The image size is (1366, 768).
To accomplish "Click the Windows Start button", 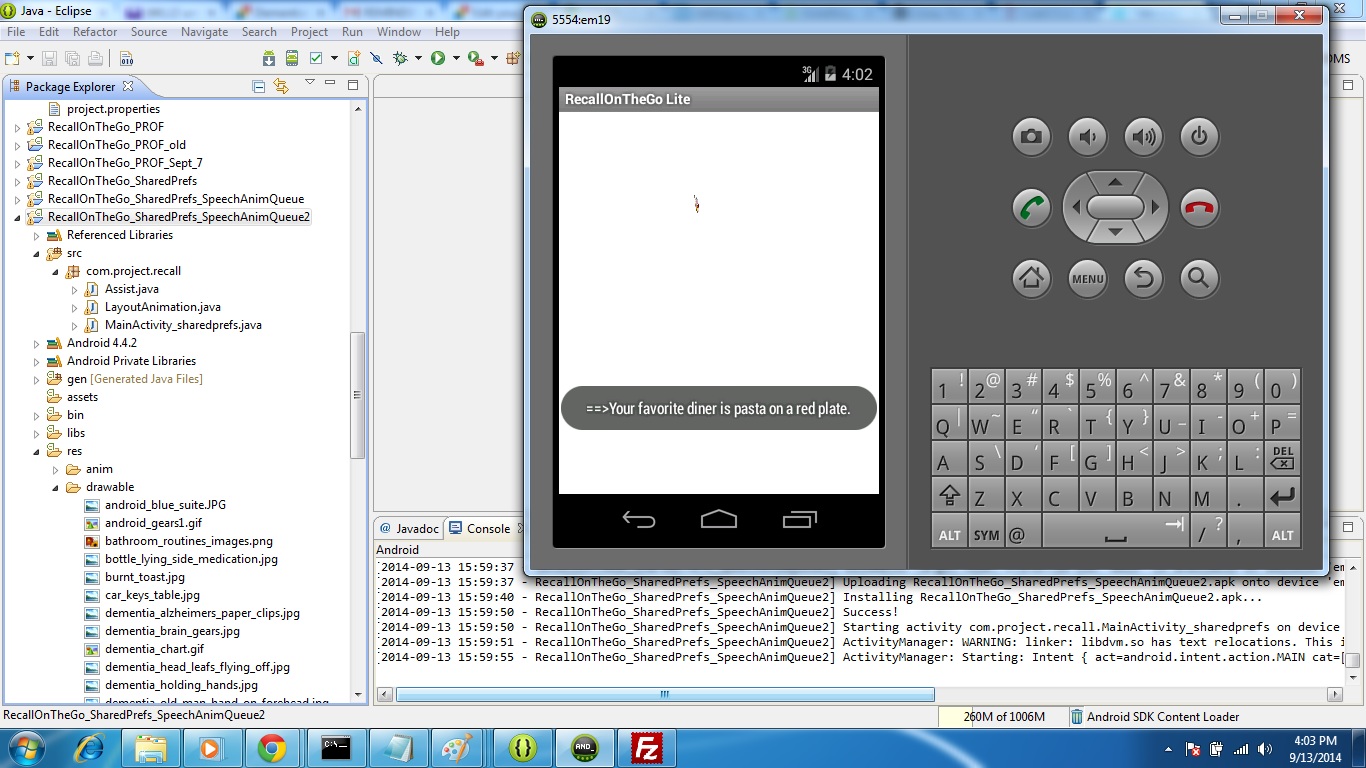I will point(25,748).
